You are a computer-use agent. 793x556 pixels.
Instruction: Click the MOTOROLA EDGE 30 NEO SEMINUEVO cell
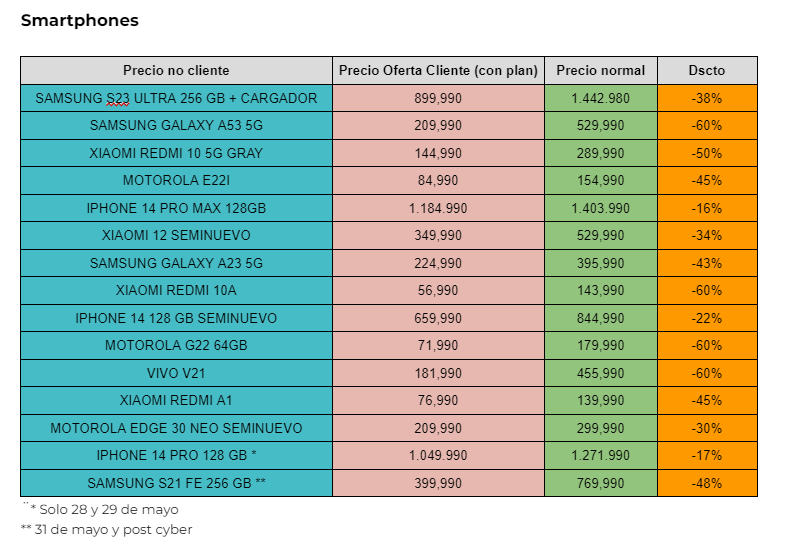[176, 428]
